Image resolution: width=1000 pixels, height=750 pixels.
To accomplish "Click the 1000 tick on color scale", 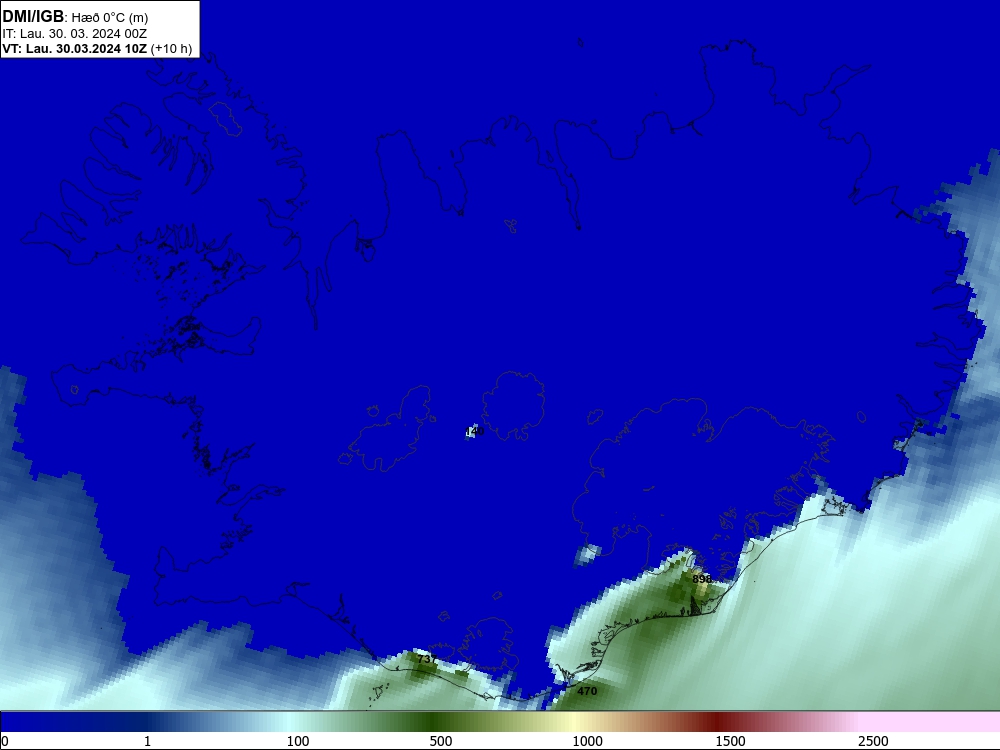I will [x=587, y=741].
